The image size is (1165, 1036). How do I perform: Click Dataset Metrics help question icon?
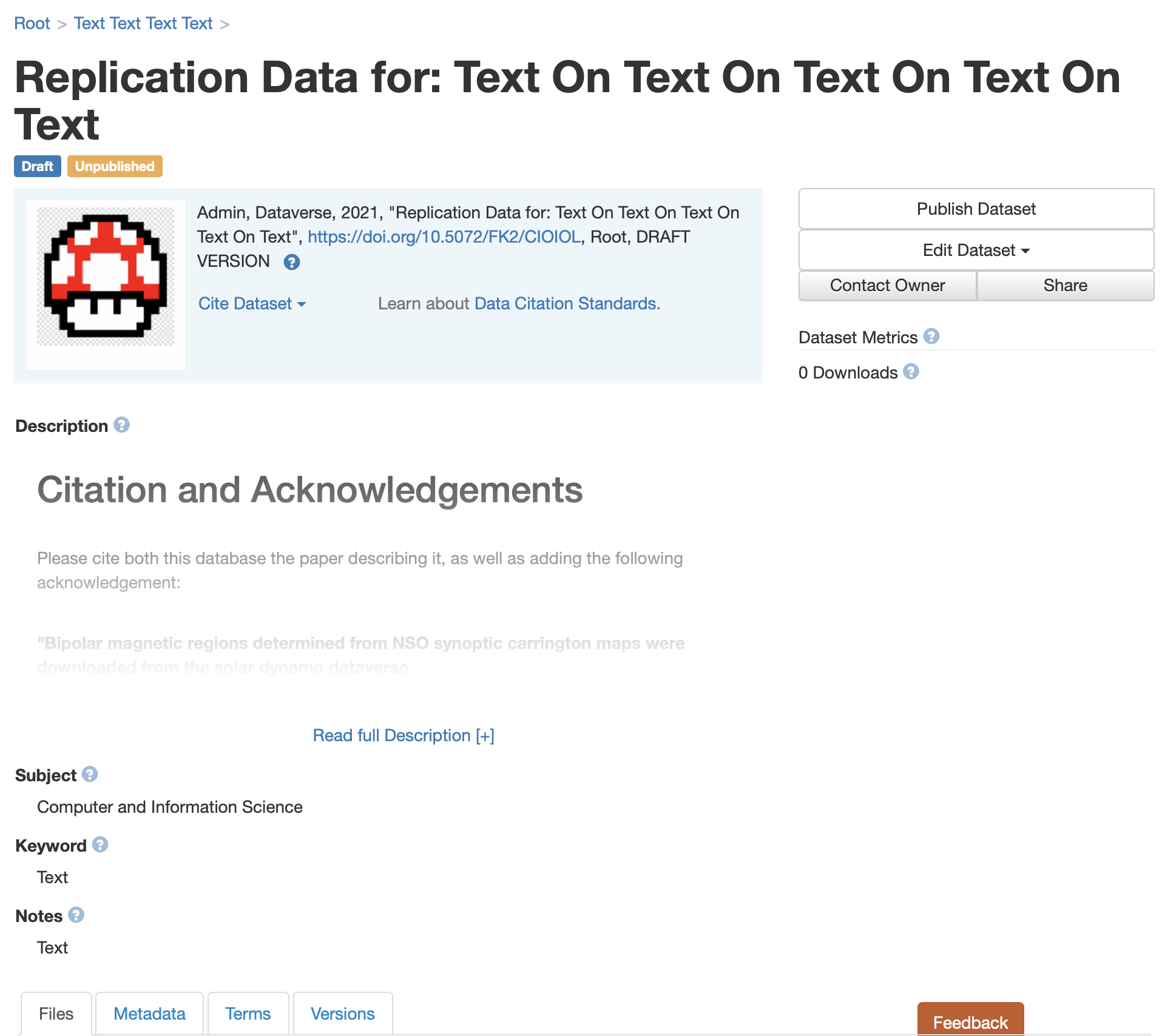[931, 337]
